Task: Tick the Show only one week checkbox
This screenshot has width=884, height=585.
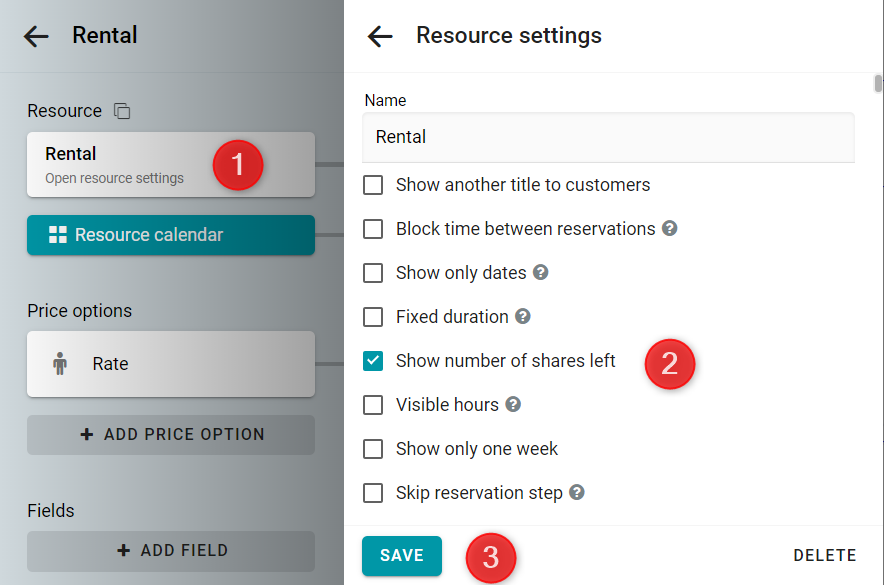Action: [373, 449]
